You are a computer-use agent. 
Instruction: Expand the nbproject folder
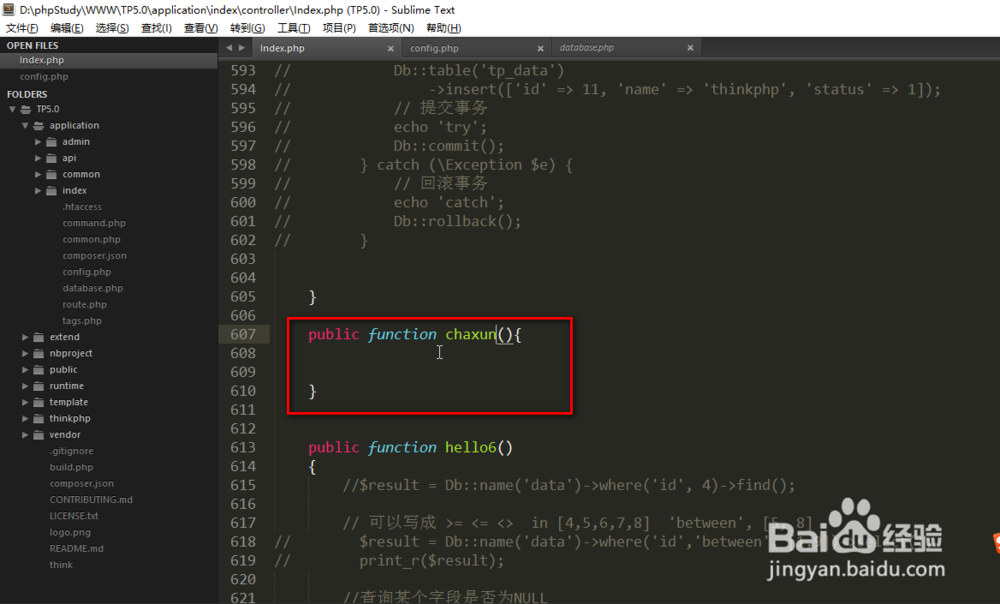point(25,353)
